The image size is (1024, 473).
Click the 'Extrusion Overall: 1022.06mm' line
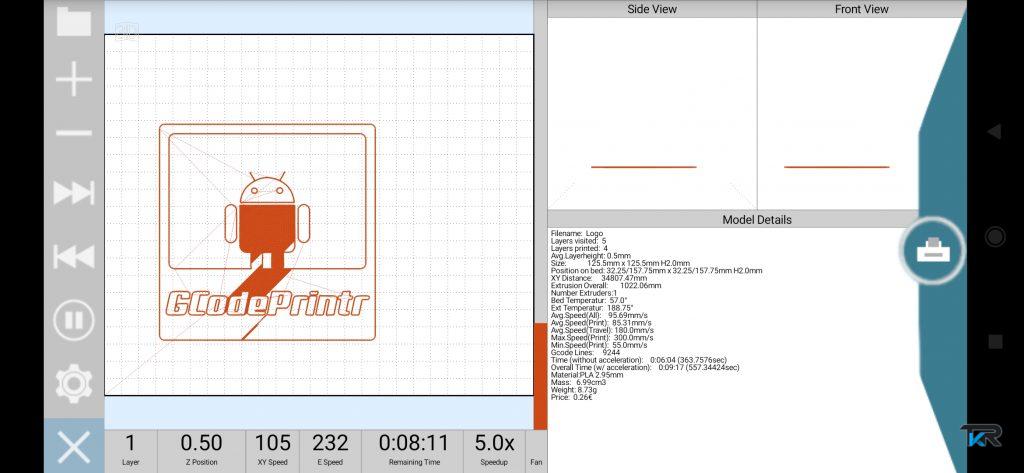click(x=605, y=285)
